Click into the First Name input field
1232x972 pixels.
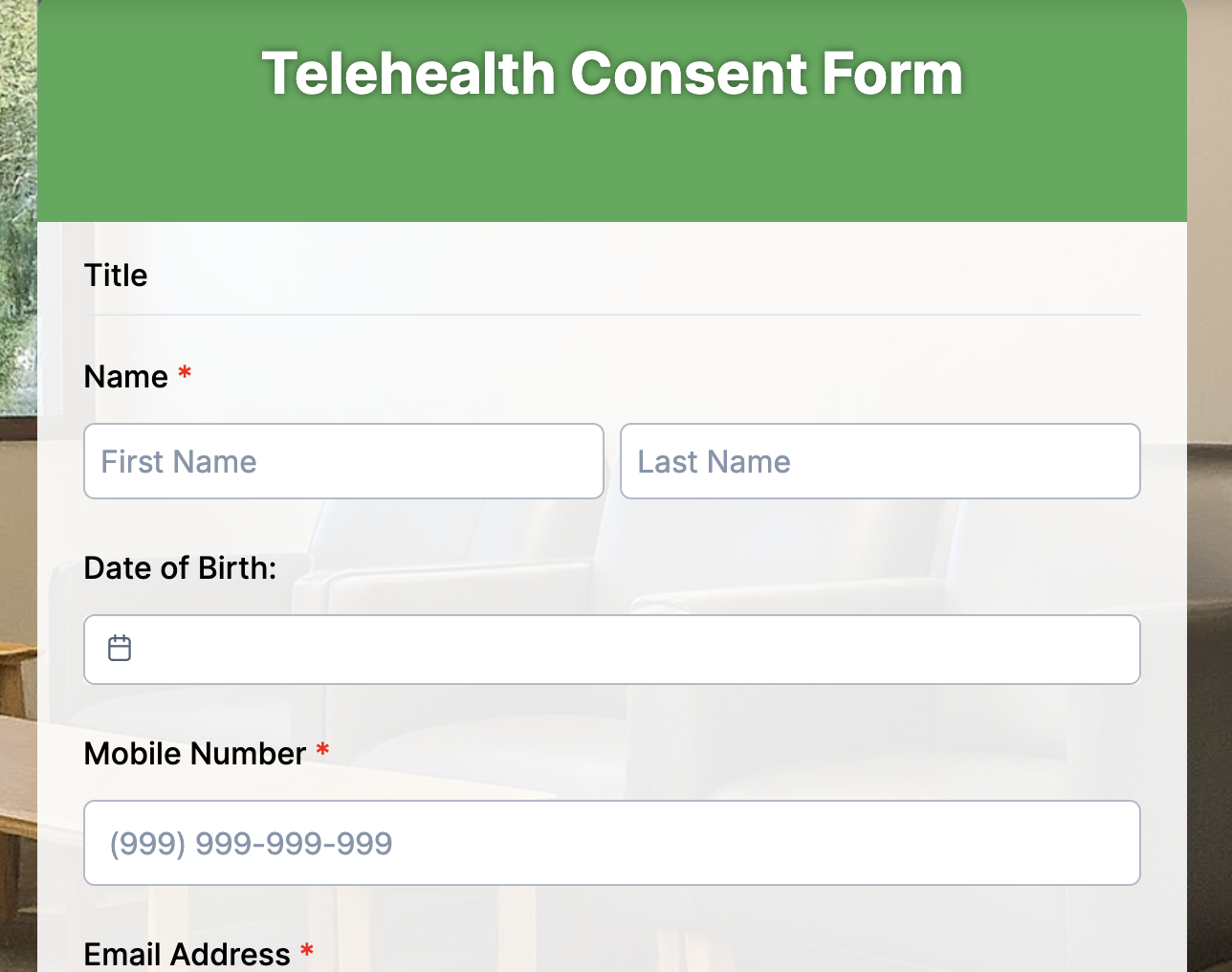[343, 461]
